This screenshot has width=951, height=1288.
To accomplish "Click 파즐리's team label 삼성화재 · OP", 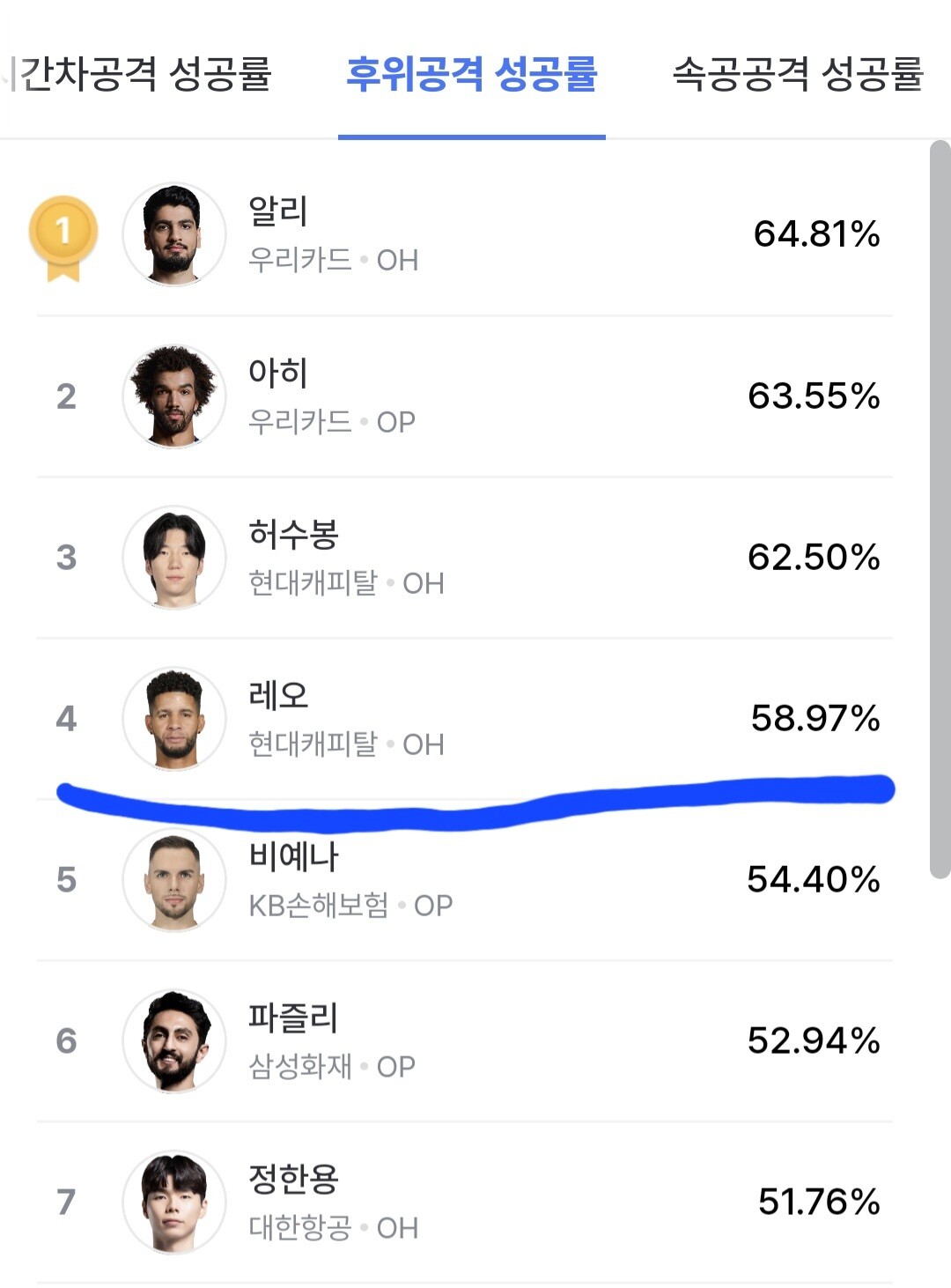I will (331, 1067).
